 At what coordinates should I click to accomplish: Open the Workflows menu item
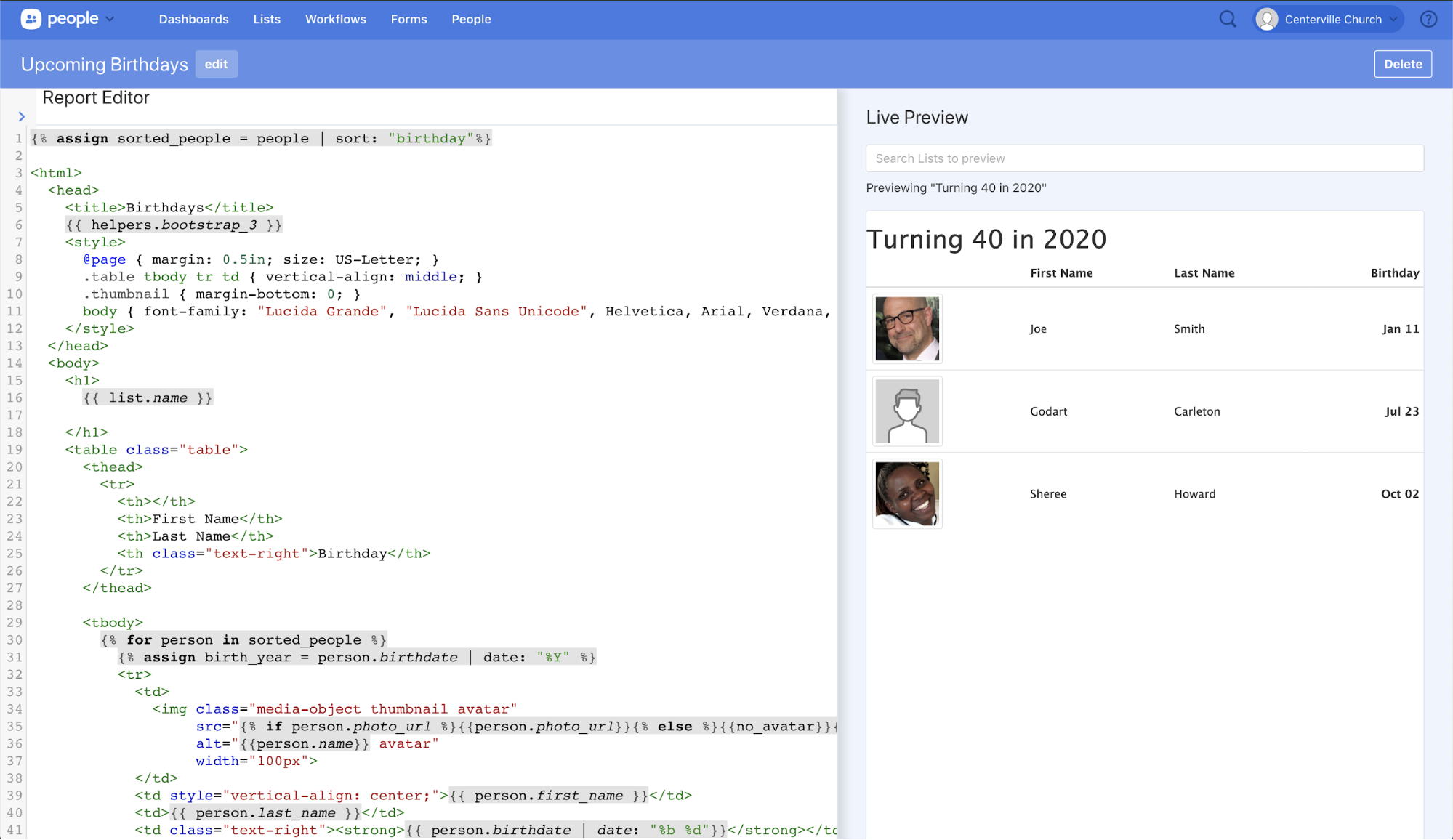(335, 19)
